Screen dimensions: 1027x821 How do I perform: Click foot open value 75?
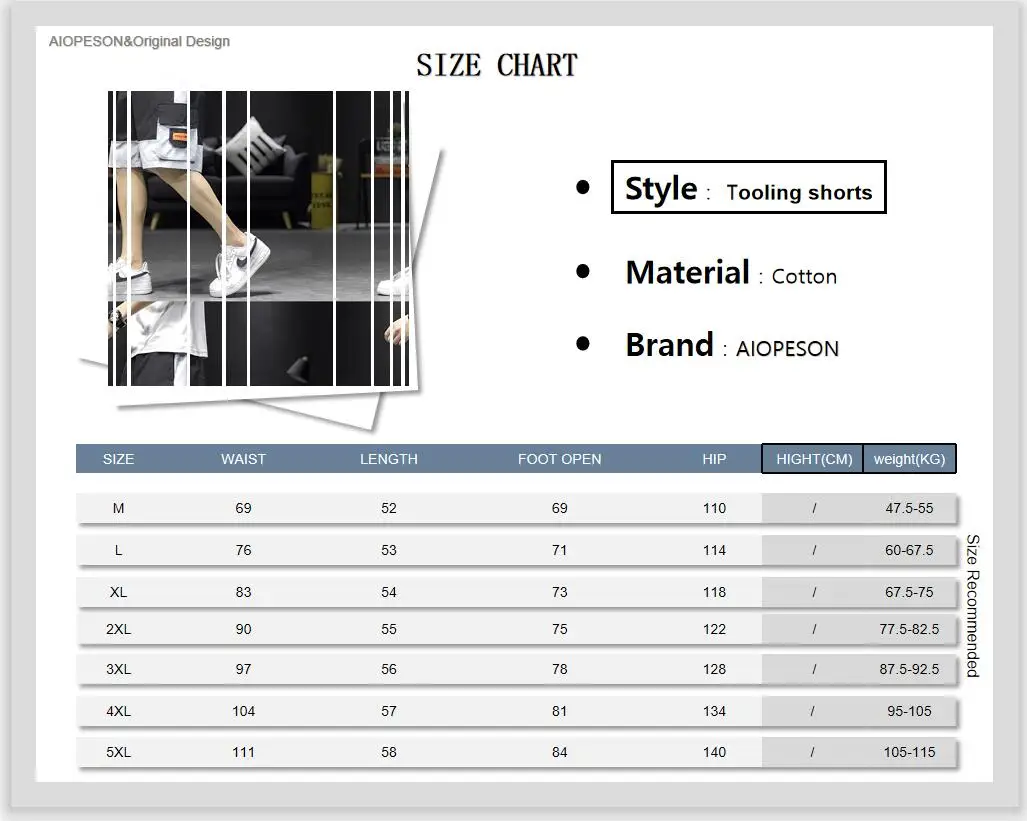(559, 629)
